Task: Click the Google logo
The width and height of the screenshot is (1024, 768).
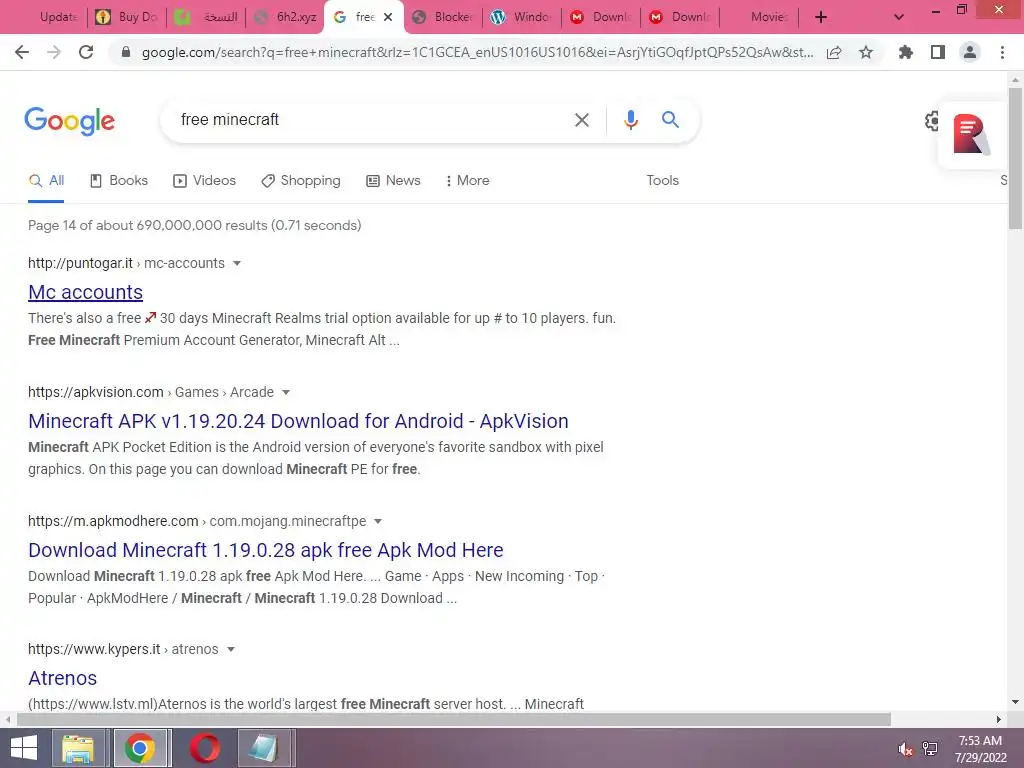Action: click(x=70, y=121)
